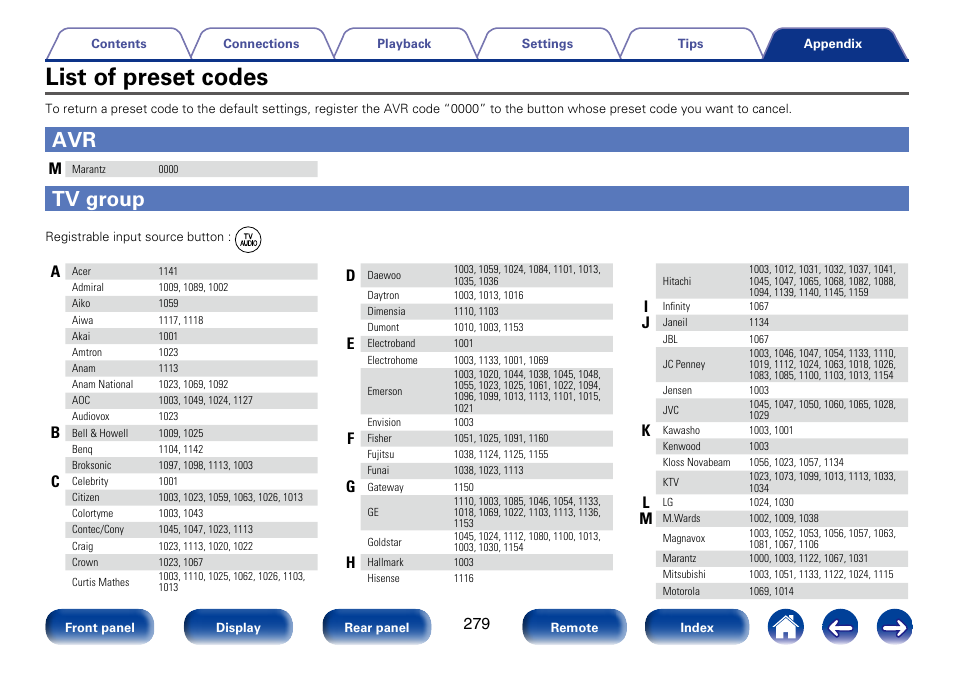Click the Admiral brand row
Screen dimensions: 954x673
pos(191,287)
